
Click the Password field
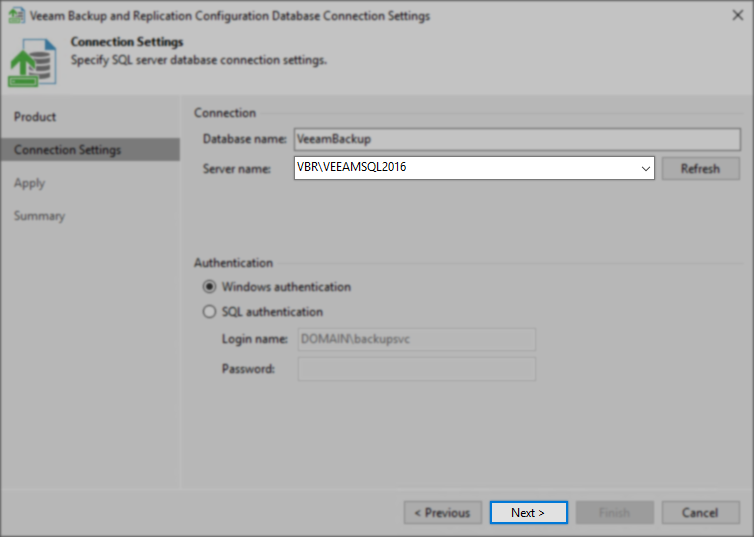point(416,369)
